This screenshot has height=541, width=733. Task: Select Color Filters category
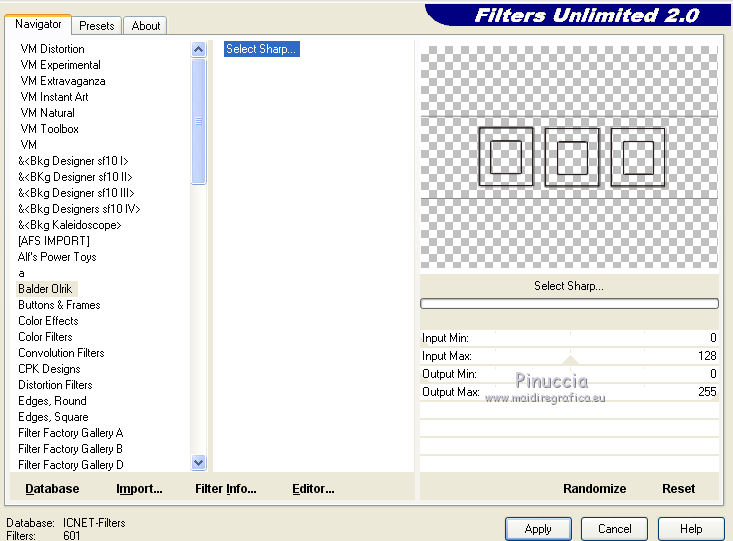pos(45,337)
